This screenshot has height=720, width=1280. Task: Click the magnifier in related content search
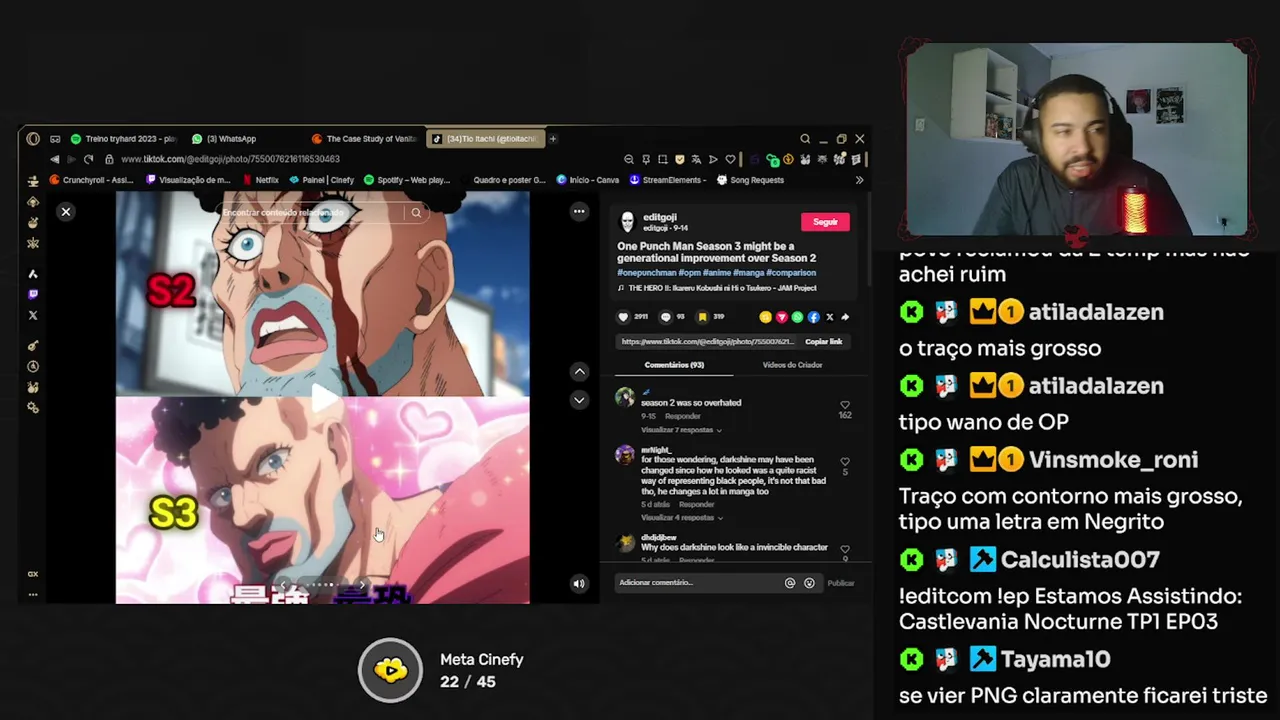pos(416,213)
